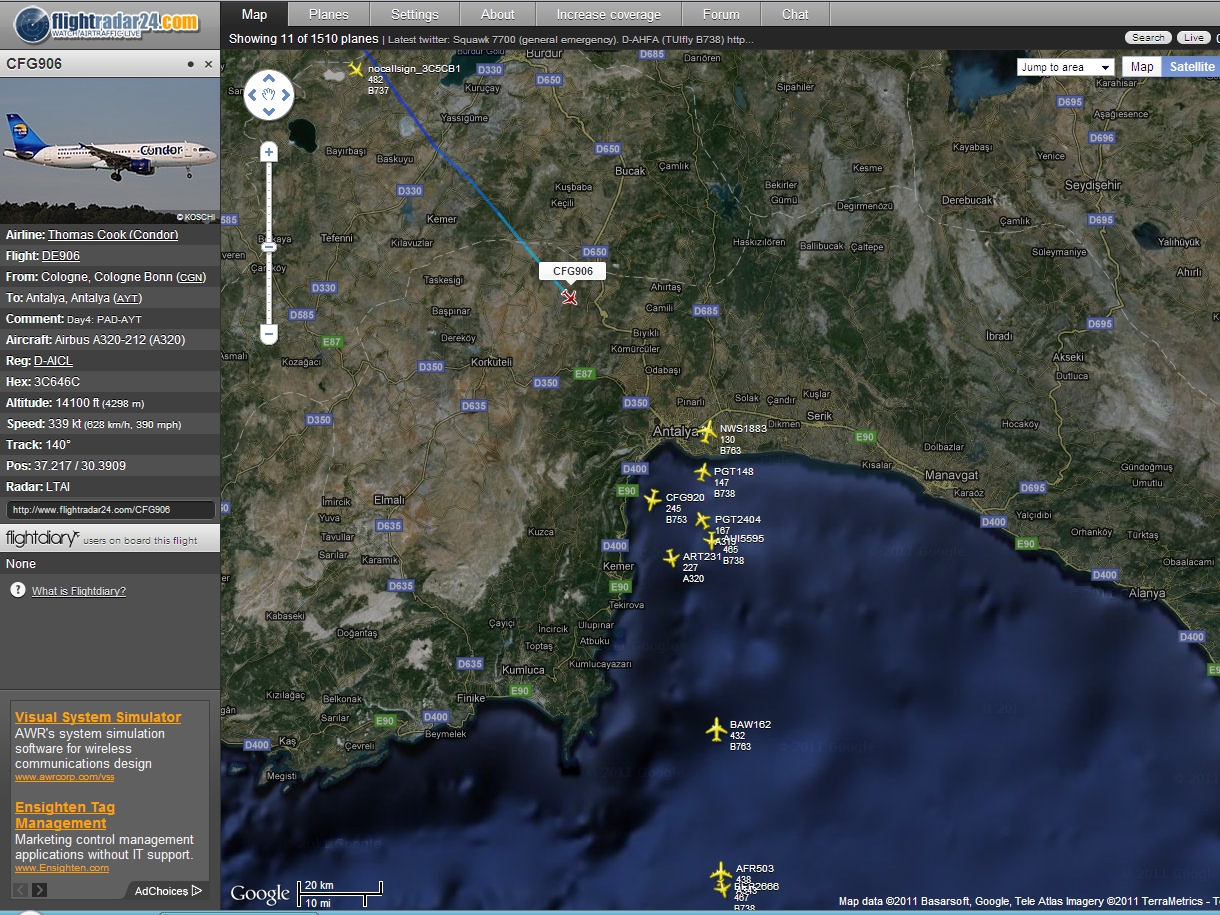The image size is (1220, 915).
Task: Open the Jump to area dropdown
Action: tap(1065, 67)
